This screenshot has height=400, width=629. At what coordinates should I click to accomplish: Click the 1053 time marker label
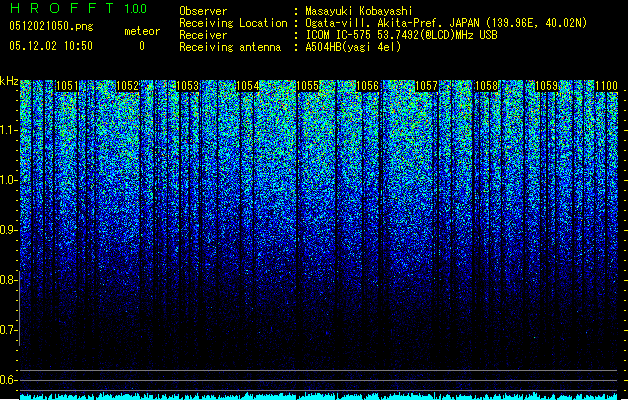pos(188,86)
